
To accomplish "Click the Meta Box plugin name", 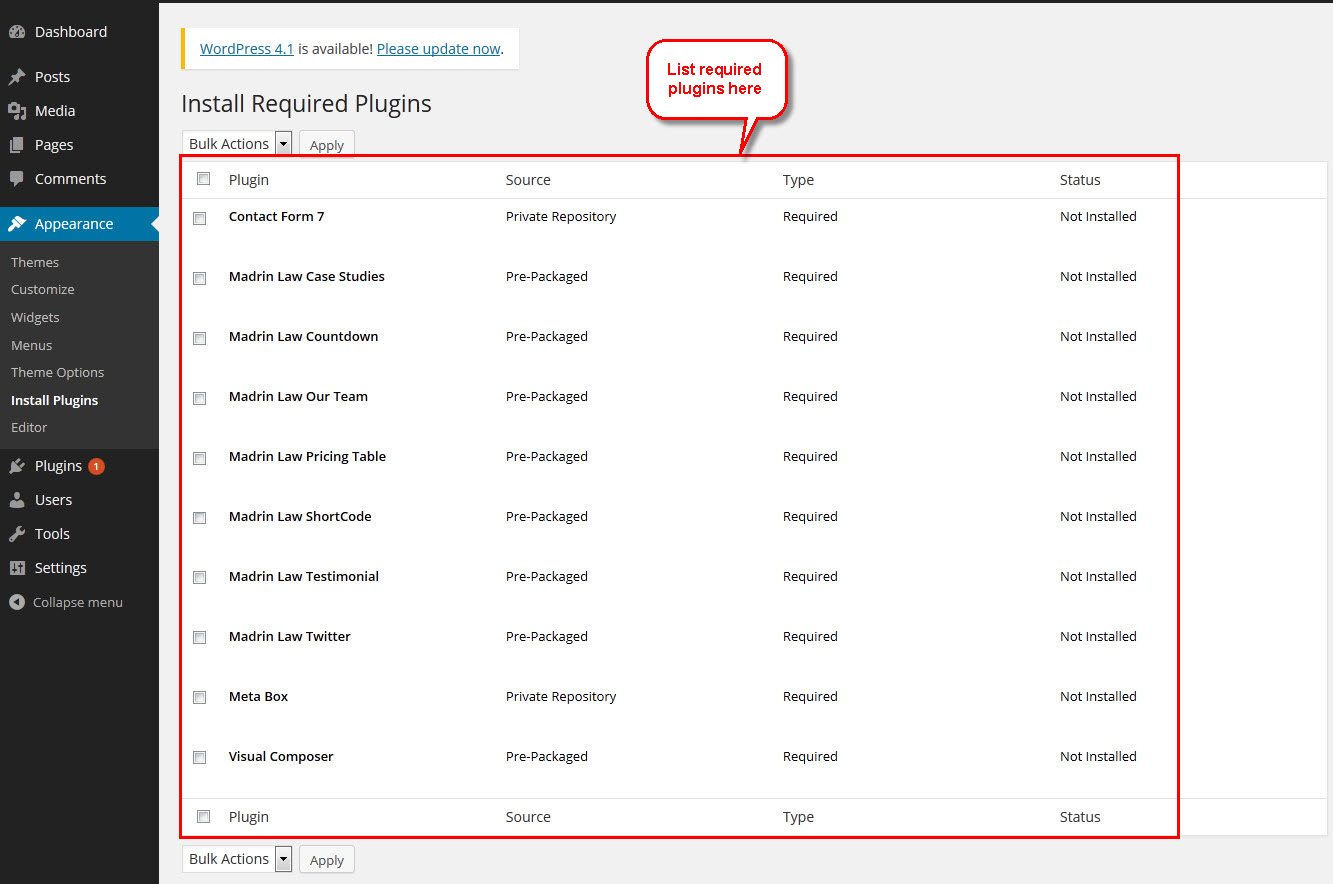I will [x=258, y=696].
